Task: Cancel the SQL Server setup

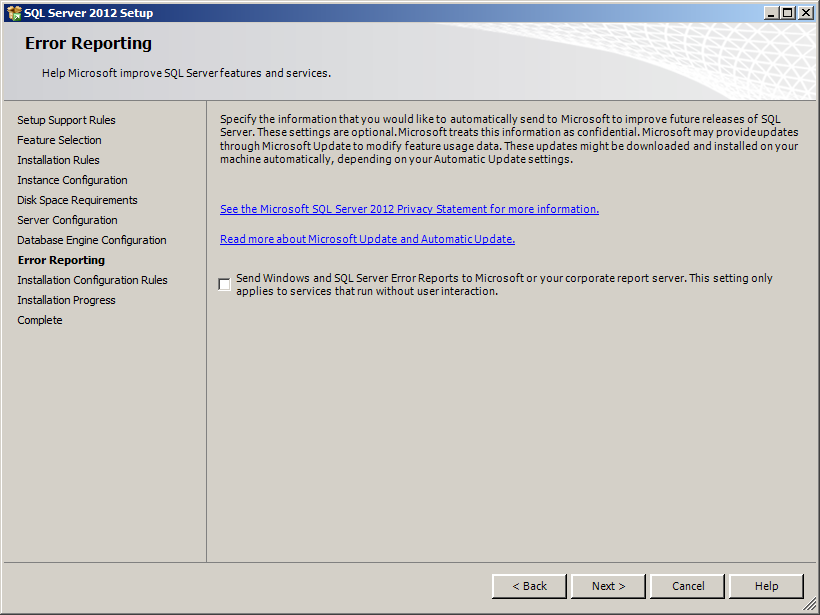Action: (x=688, y=586)
